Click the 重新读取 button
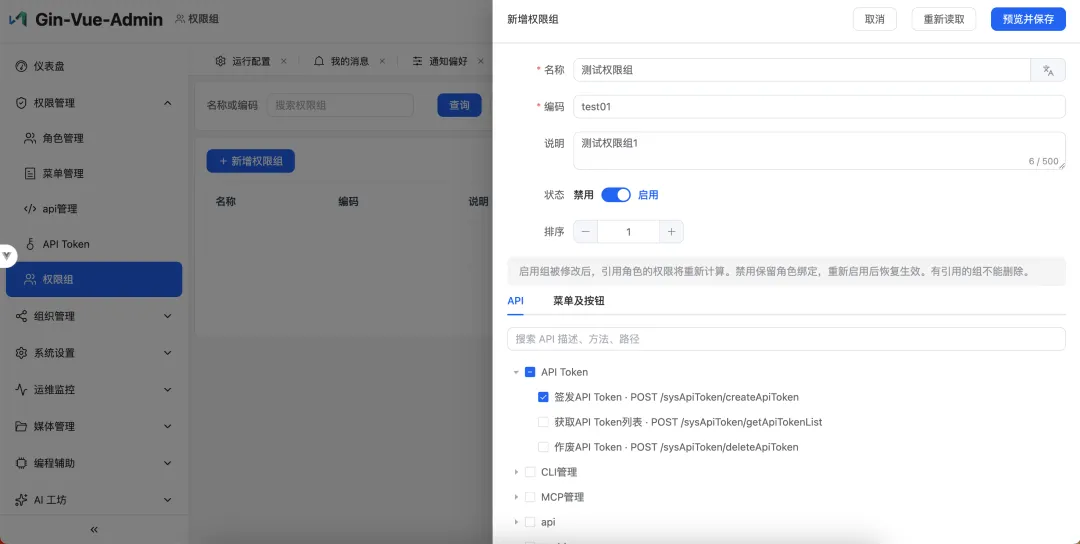Viewport: 1080px width, 544px height. click(x=944, y=19)
